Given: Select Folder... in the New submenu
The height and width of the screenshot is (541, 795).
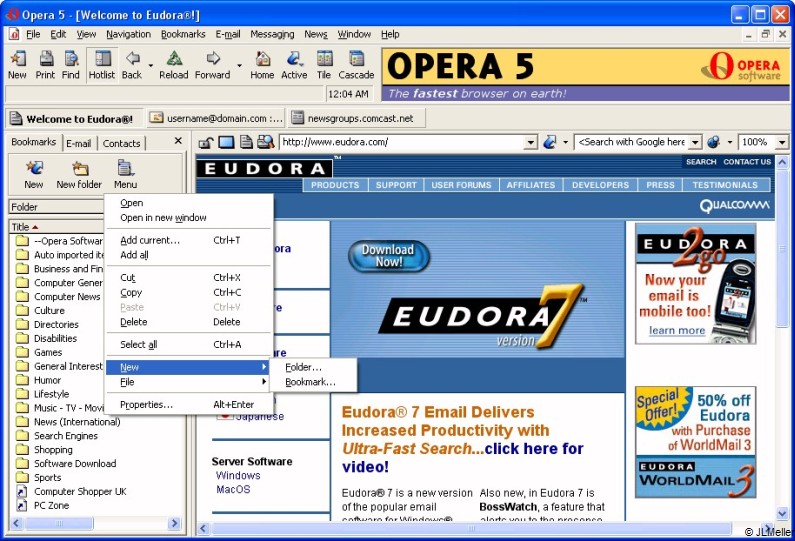Looking at the screenshot, I should [313, 367].
